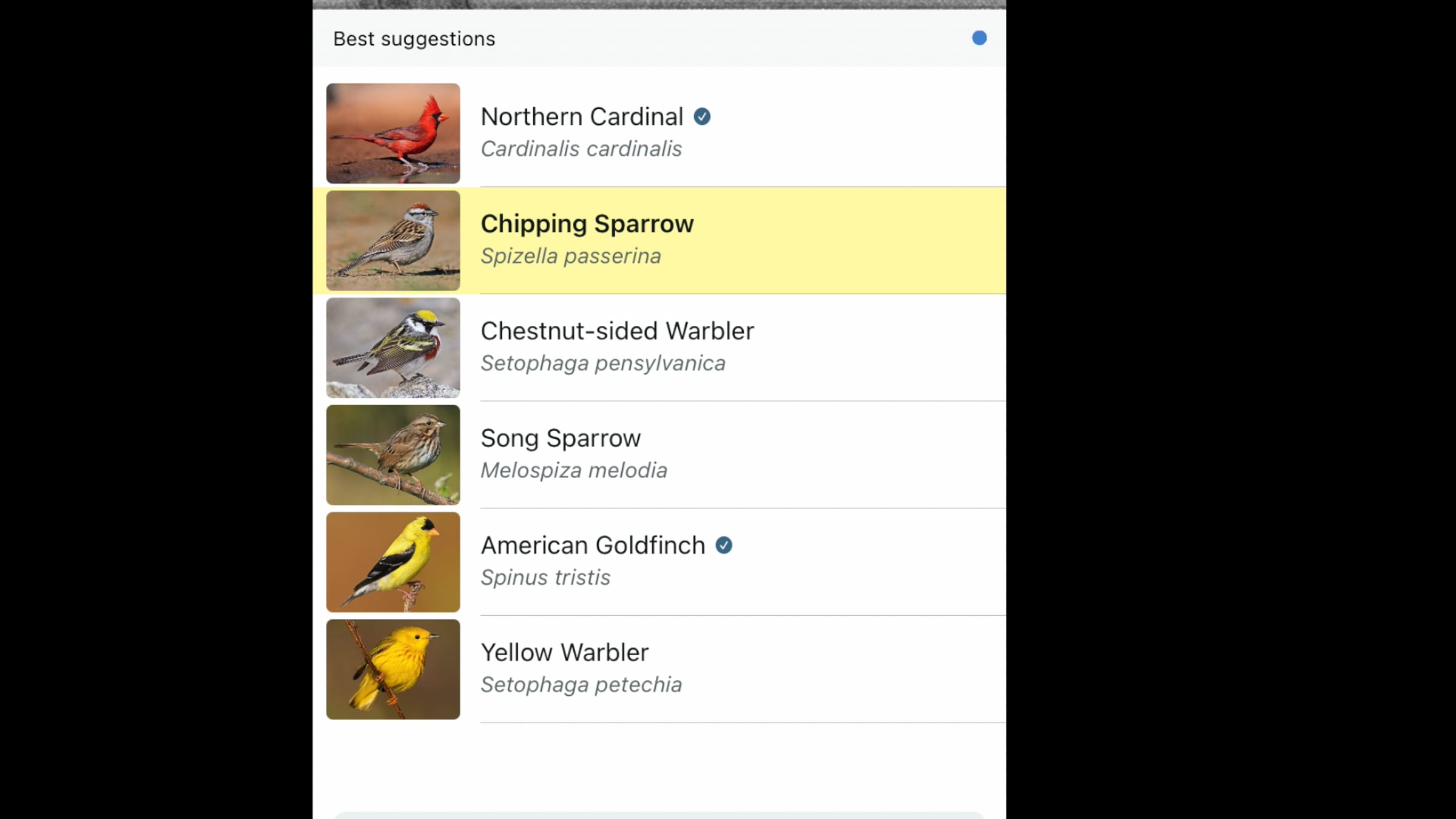Open the Northern Cardinal photo thumbnail
Screen dimensions: 1456x819
[393, 133]
